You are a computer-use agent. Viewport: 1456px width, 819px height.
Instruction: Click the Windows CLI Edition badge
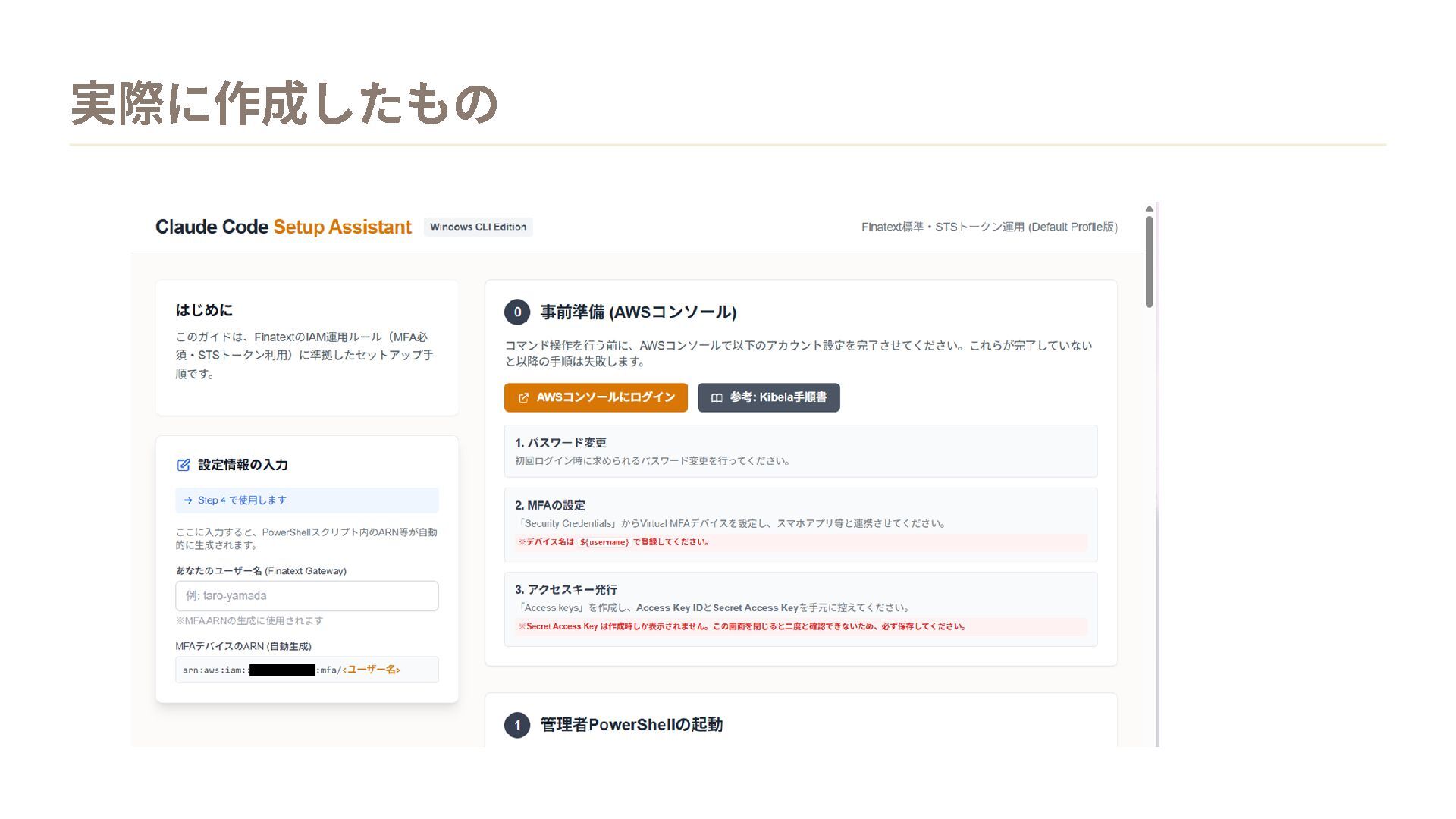(x=478, y=227)
